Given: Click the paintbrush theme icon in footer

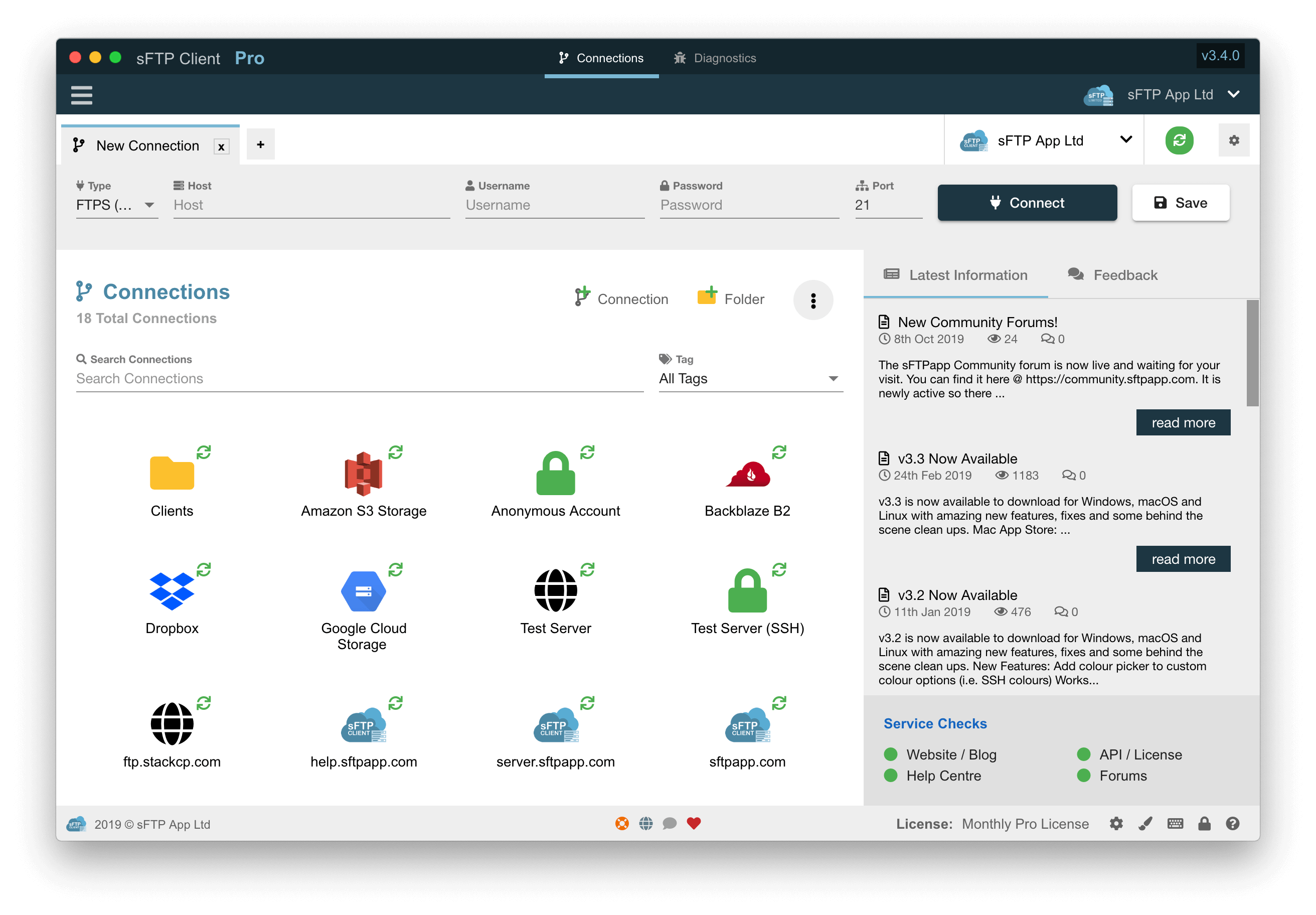Looking at the screenshot, I should tap(1144, 824).
